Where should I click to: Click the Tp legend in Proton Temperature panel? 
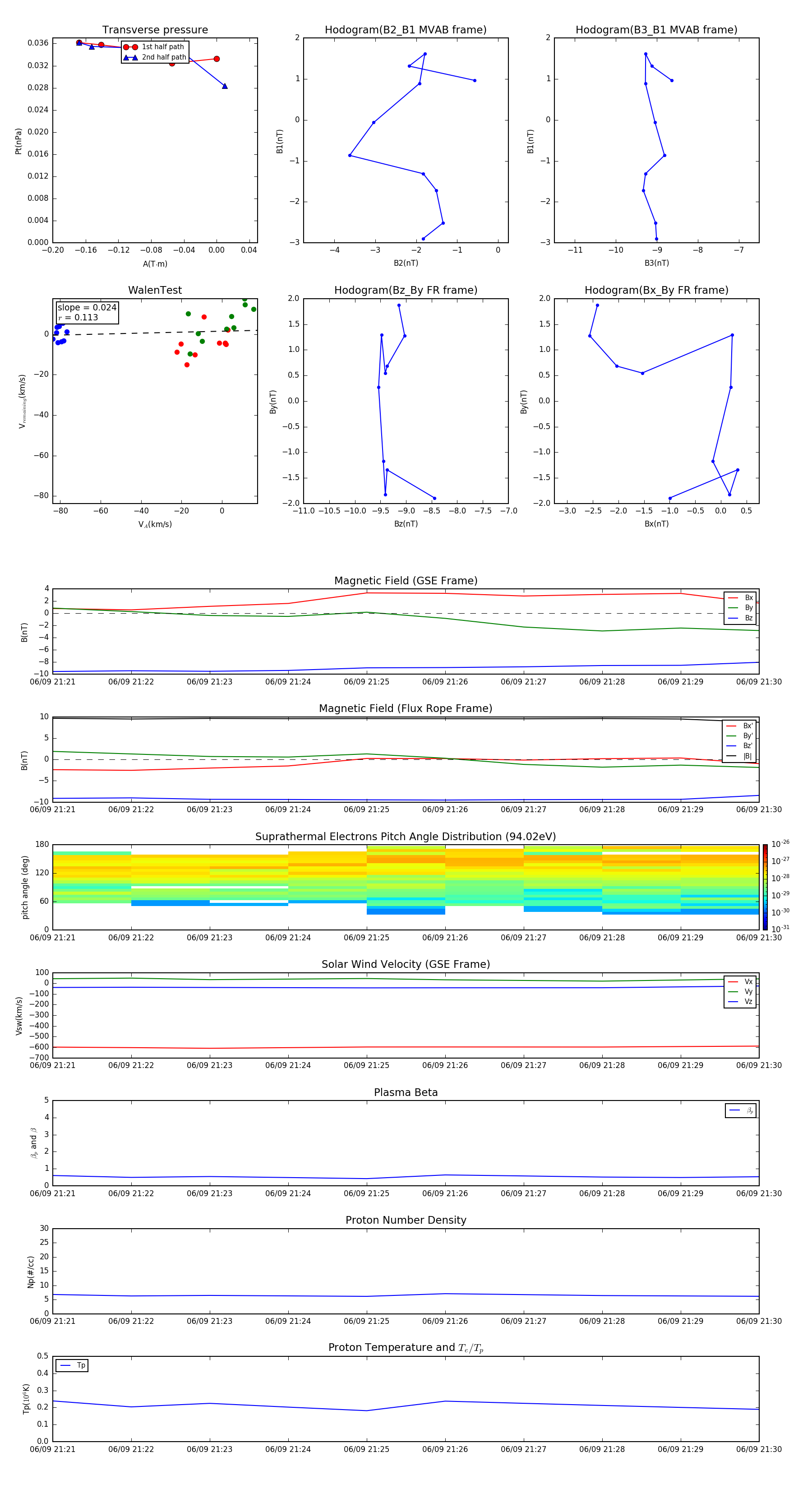coord(72,1365)
